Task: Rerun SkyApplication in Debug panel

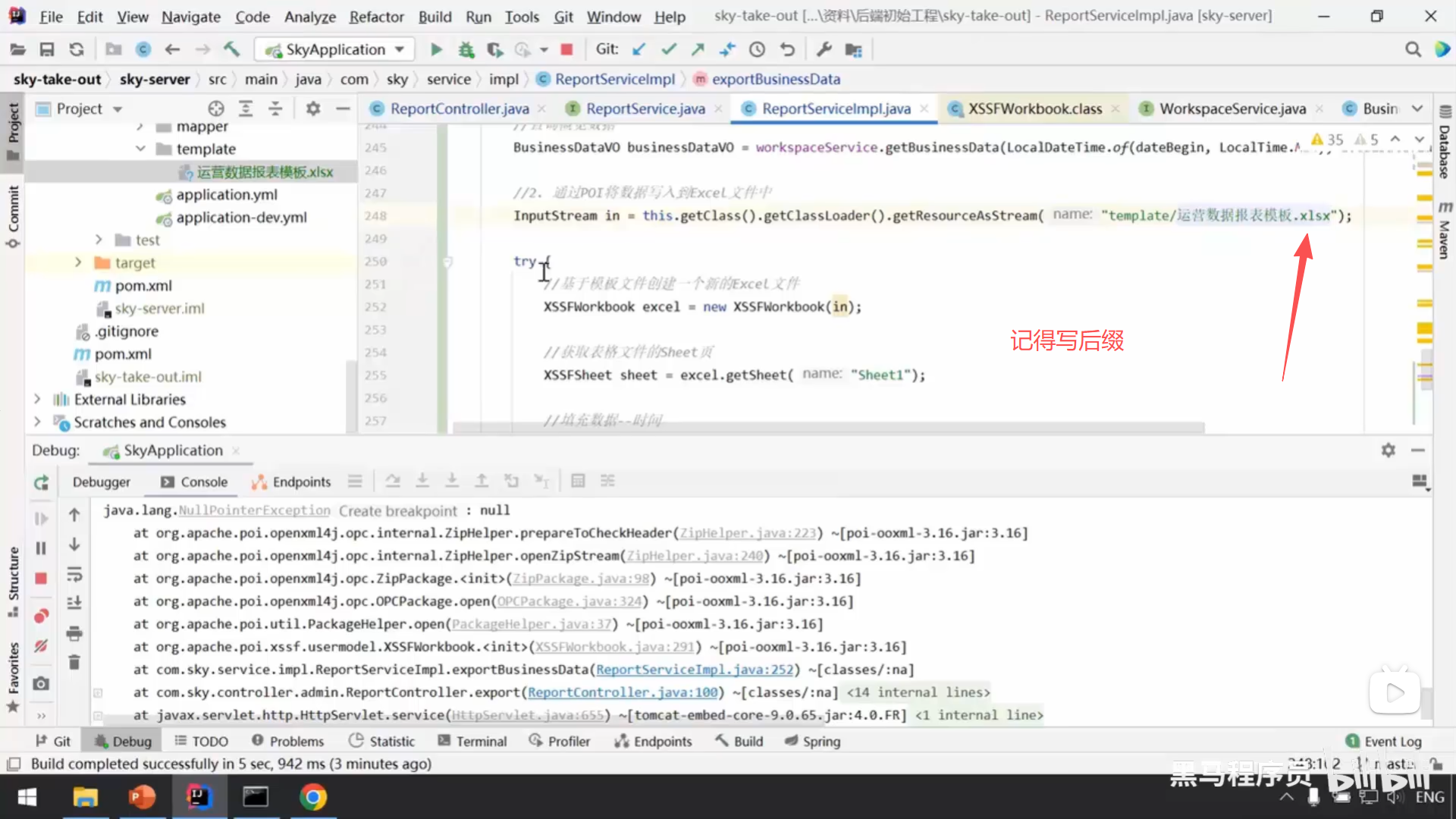Action: click(41, 482)
